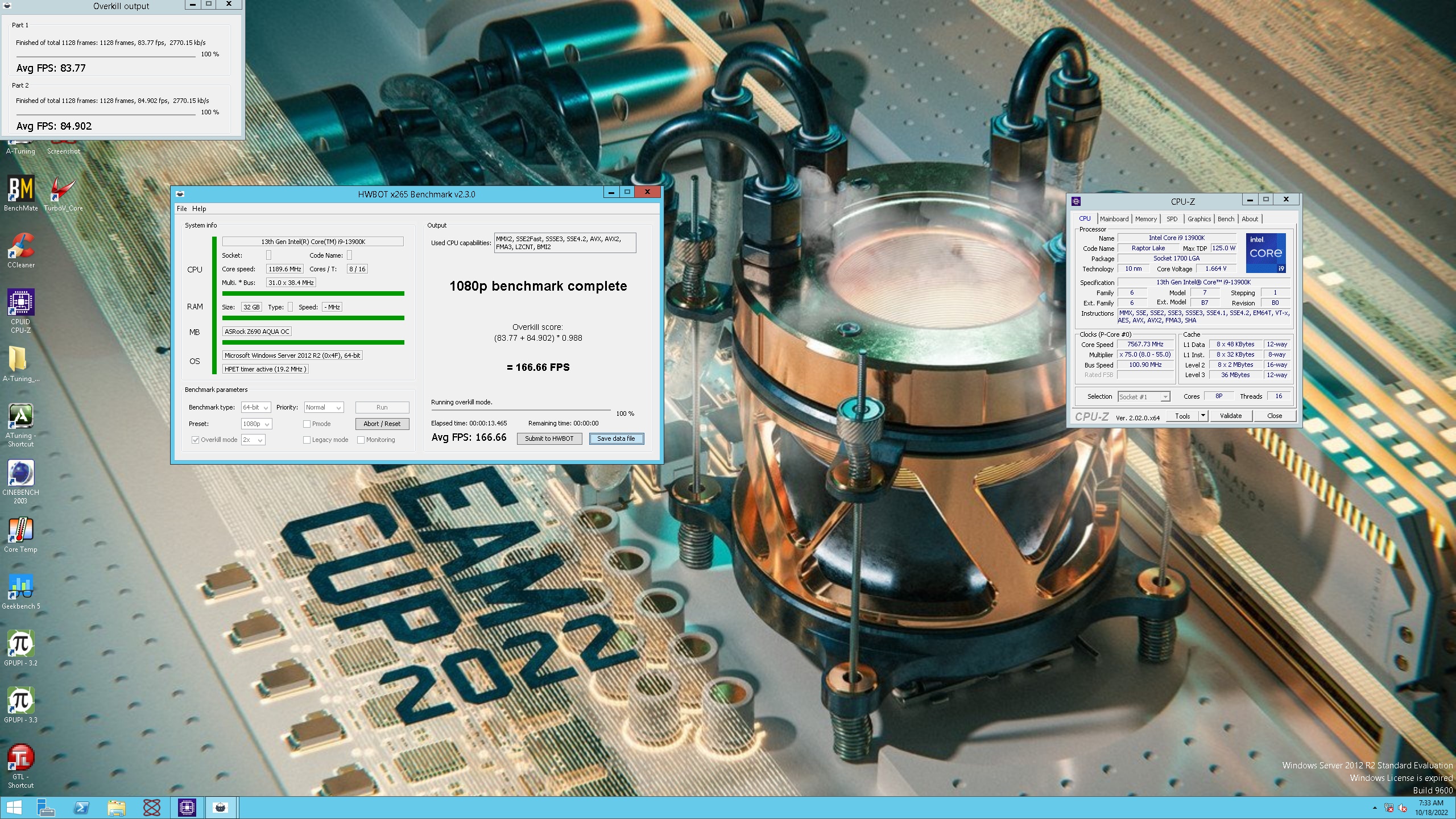Click the Core Speed 7567.73 MHz value
1456x819 pixels.
pos(1145,344)
